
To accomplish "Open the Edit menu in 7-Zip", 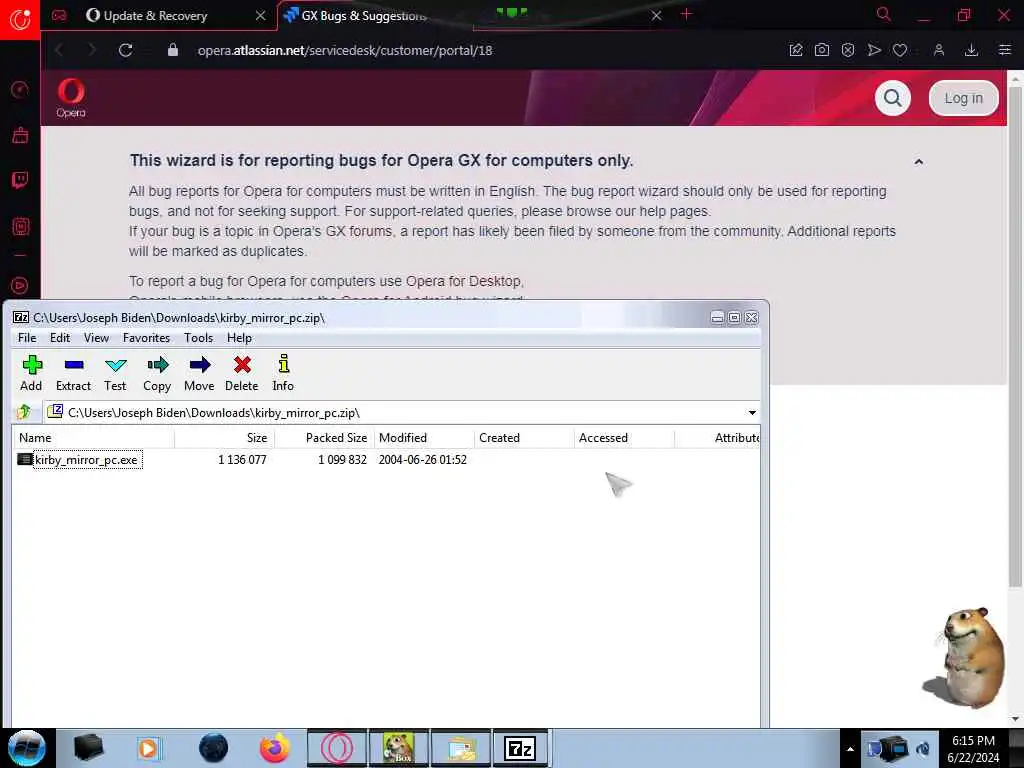I will pyautogui.click(x=59, y=338).
